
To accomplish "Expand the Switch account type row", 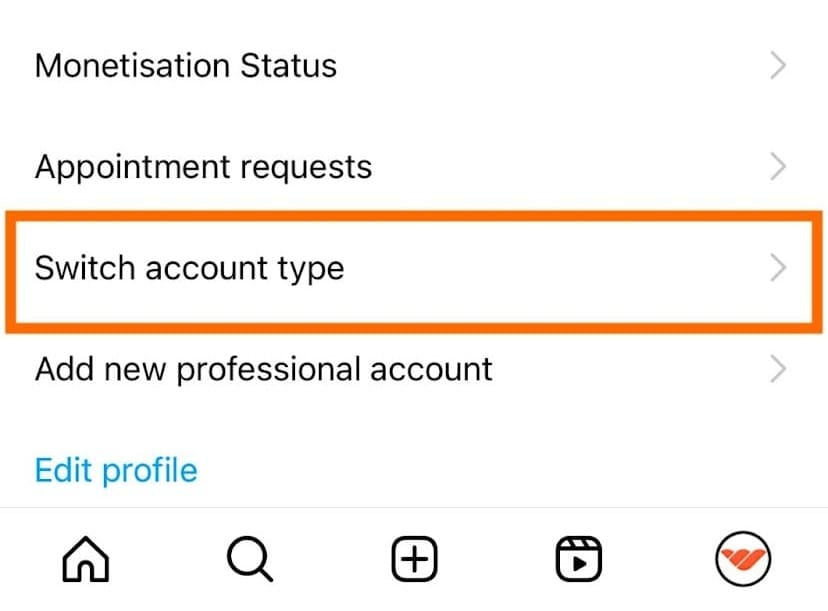I will click(x=779, y=268).
